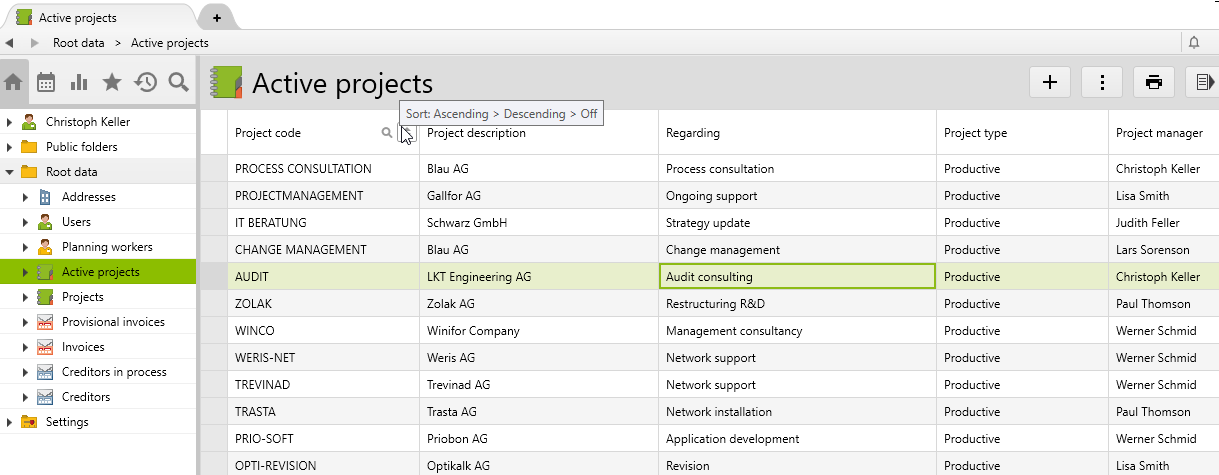1219x475 pixels.
Task: Select Provisional invoices in the tree
Action: pyautogui.click(x=113, y=322)
